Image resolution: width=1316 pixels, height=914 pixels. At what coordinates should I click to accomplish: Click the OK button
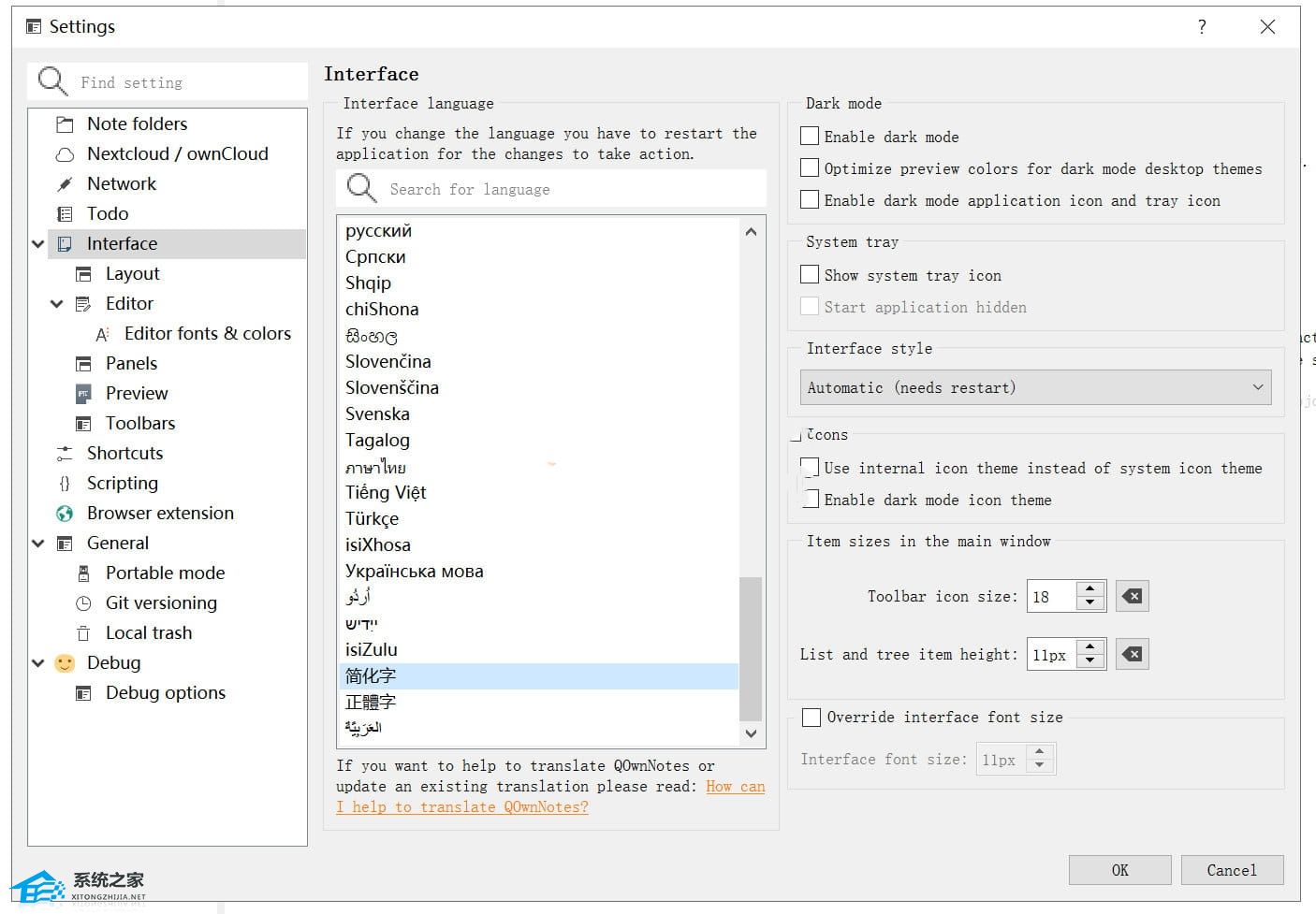tap(1119, 870)
